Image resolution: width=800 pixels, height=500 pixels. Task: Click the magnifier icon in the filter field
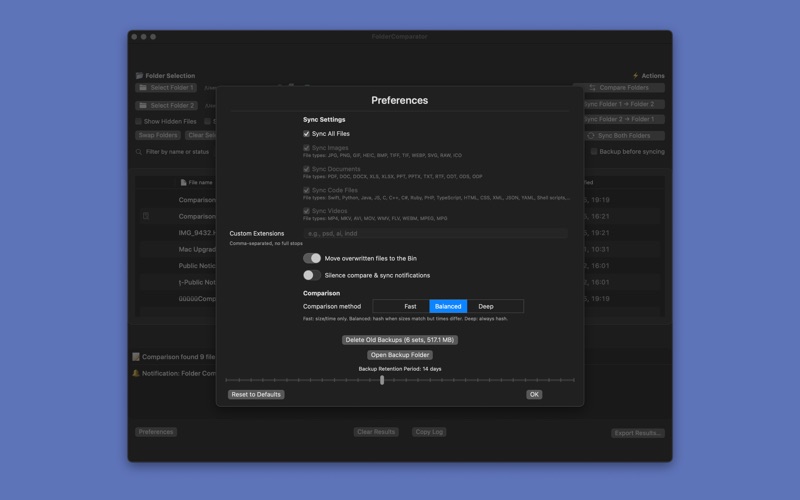pos(139,152)
